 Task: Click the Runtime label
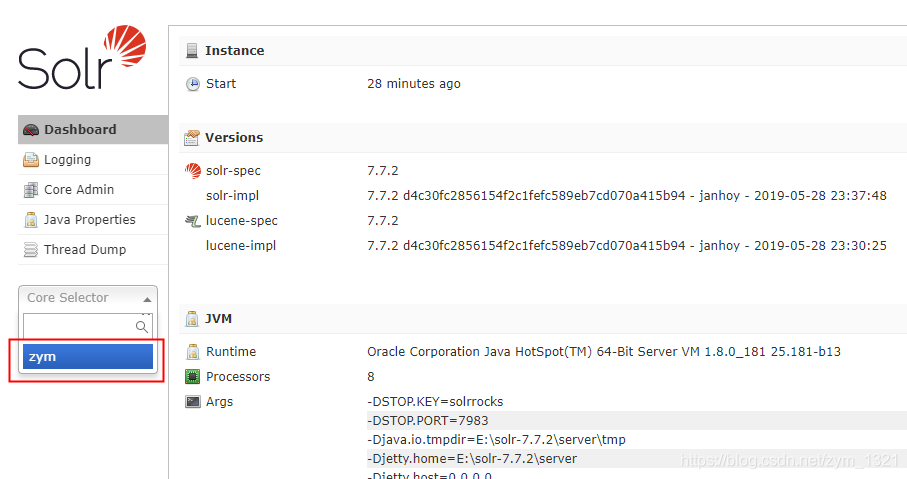point(231,352)
